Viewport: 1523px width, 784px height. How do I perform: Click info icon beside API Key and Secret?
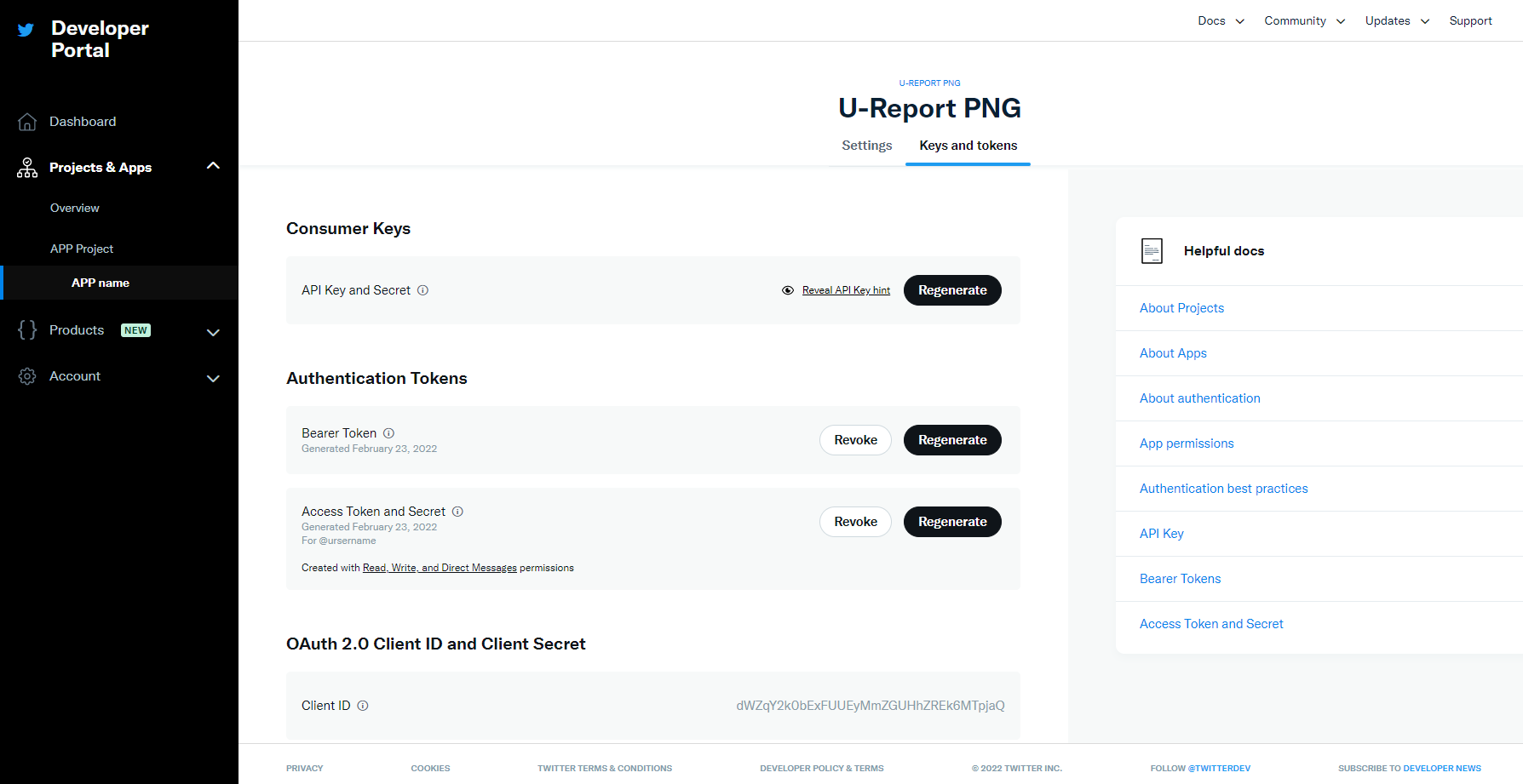coord(422,290)
